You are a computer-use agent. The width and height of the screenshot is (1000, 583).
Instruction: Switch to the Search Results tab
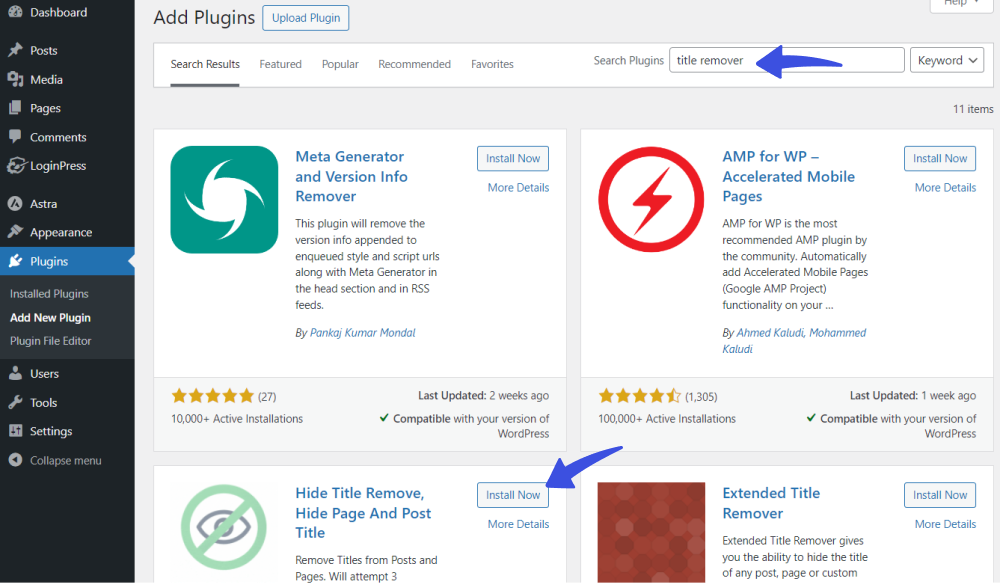click(205, 64)
